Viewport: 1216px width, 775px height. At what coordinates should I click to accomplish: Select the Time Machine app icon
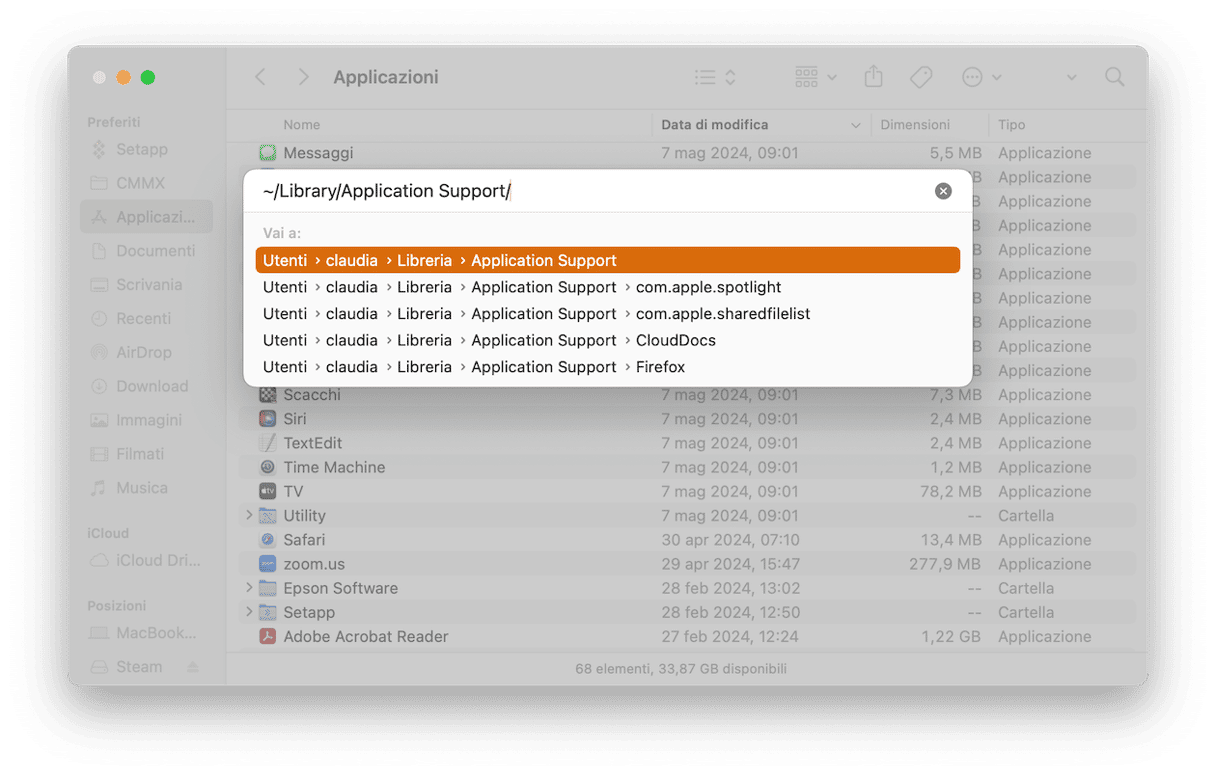(267, 467)
